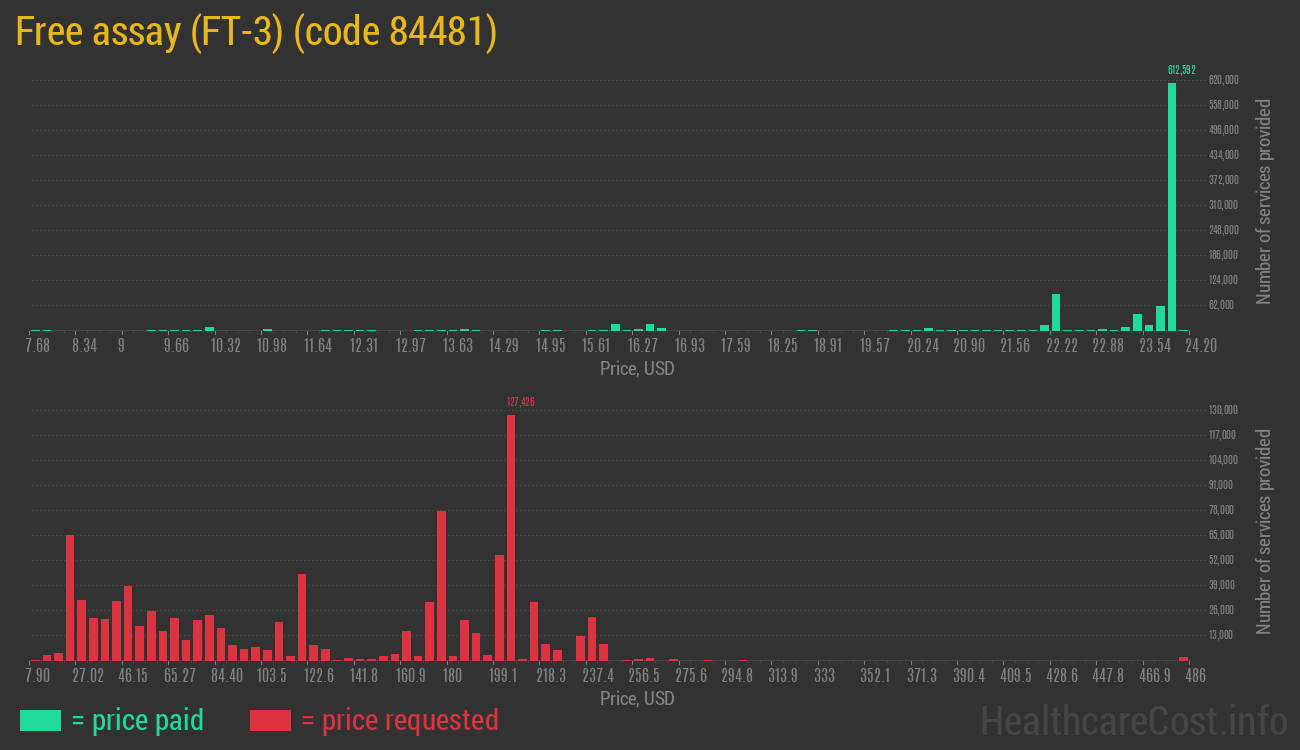This screenshot has height=750, width=1300.
Task: Click the 620,000 y-axis tick label
Action: 1224,80
